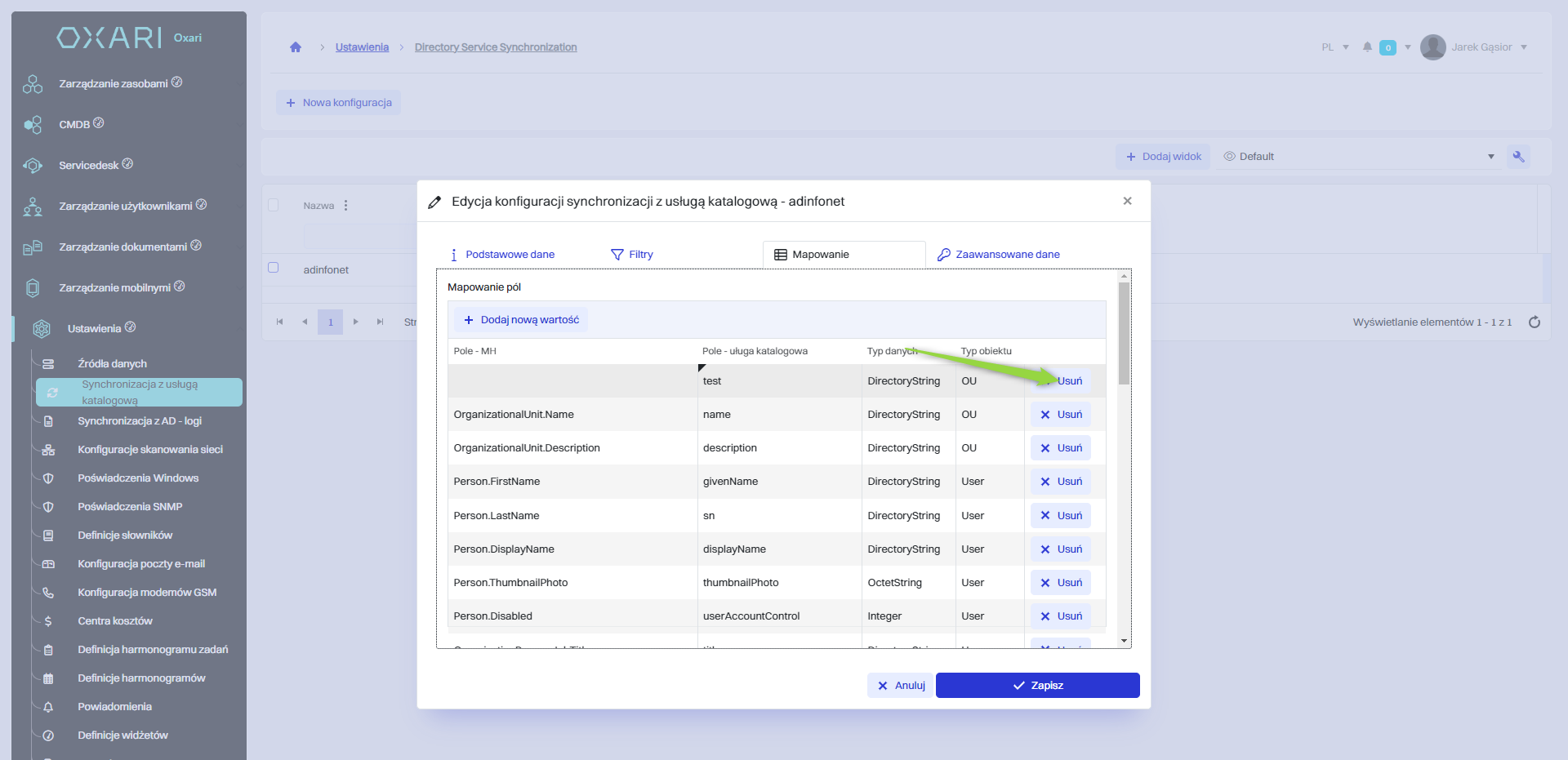Check the adinfonet row checkbox
This screenshot has height=760, width=1568.
(x=274, y=268)
